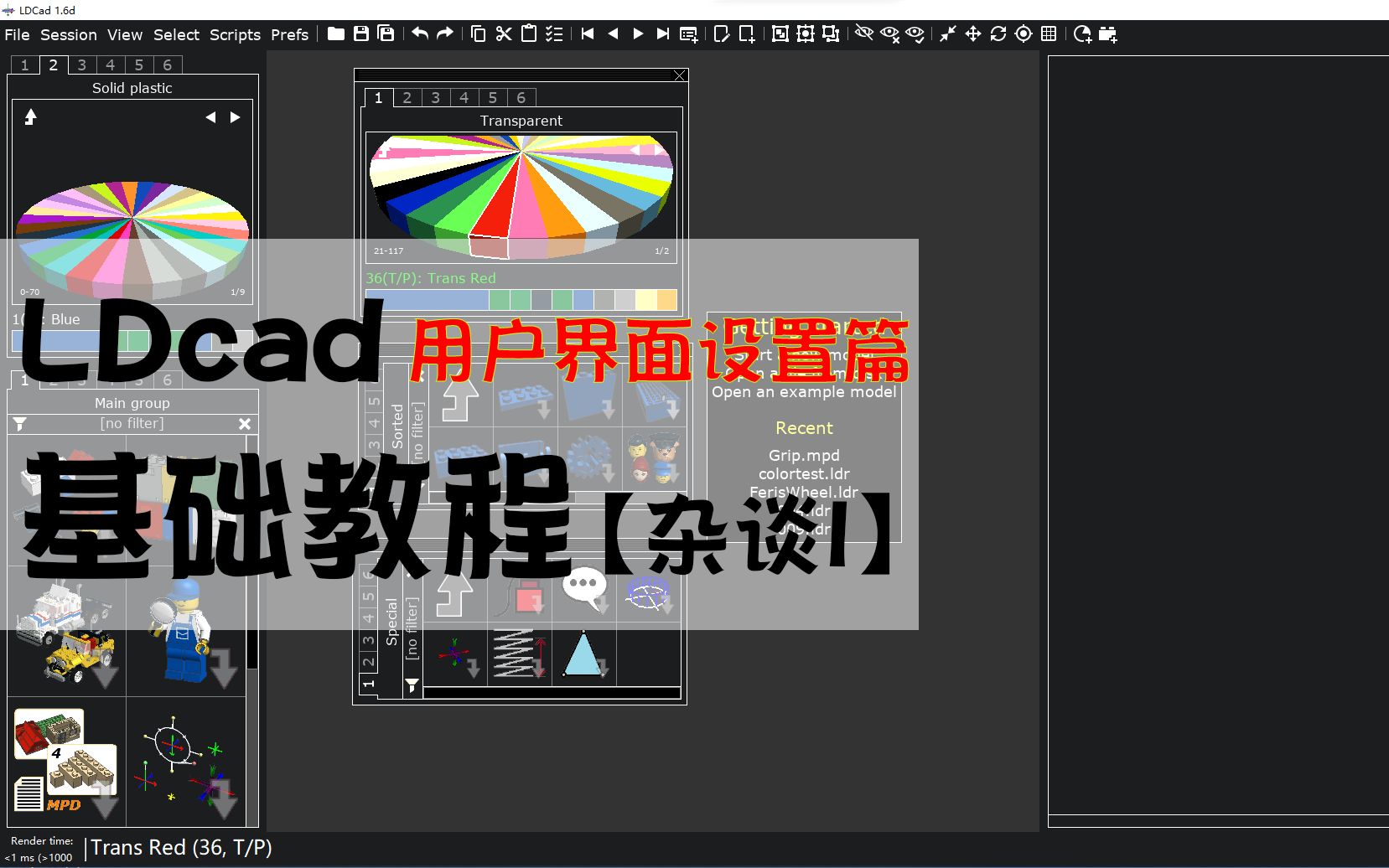
Task: Click the up arrow in Solid plastic color wheel
Action: tap(30, 116)
